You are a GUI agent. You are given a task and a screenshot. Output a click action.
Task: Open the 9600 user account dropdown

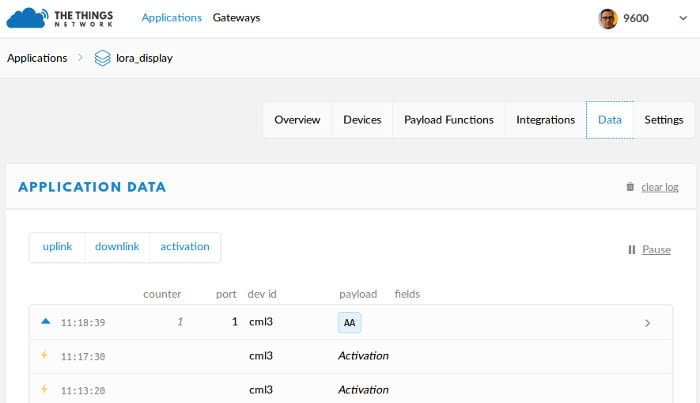(682, 18)
